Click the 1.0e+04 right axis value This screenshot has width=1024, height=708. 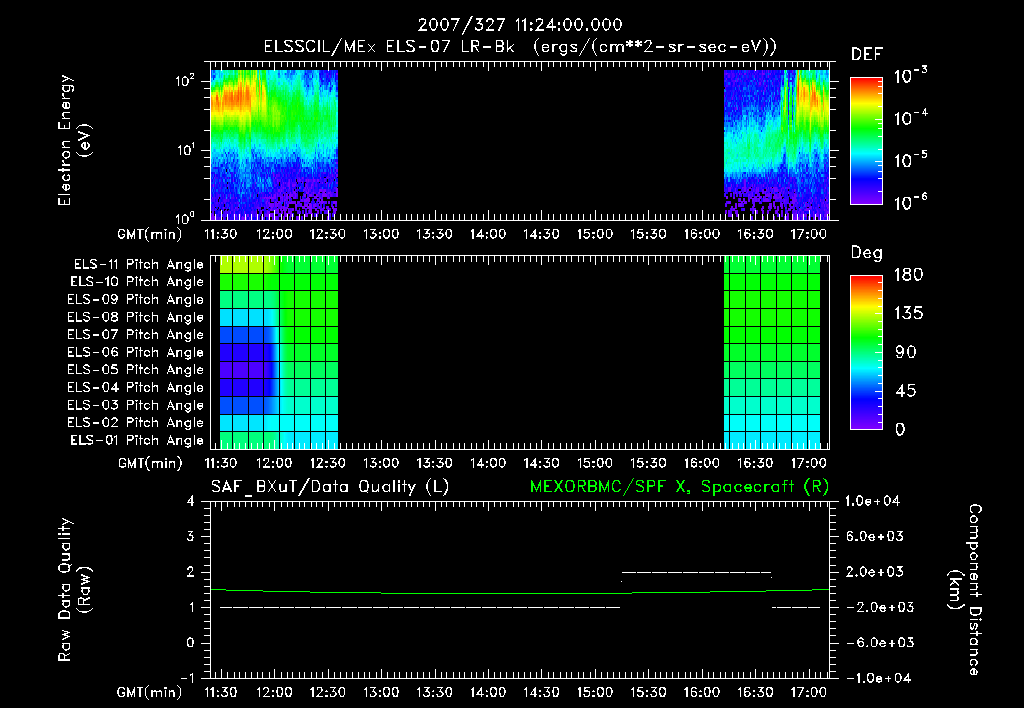pyautogui.click(x=872, y=501)
